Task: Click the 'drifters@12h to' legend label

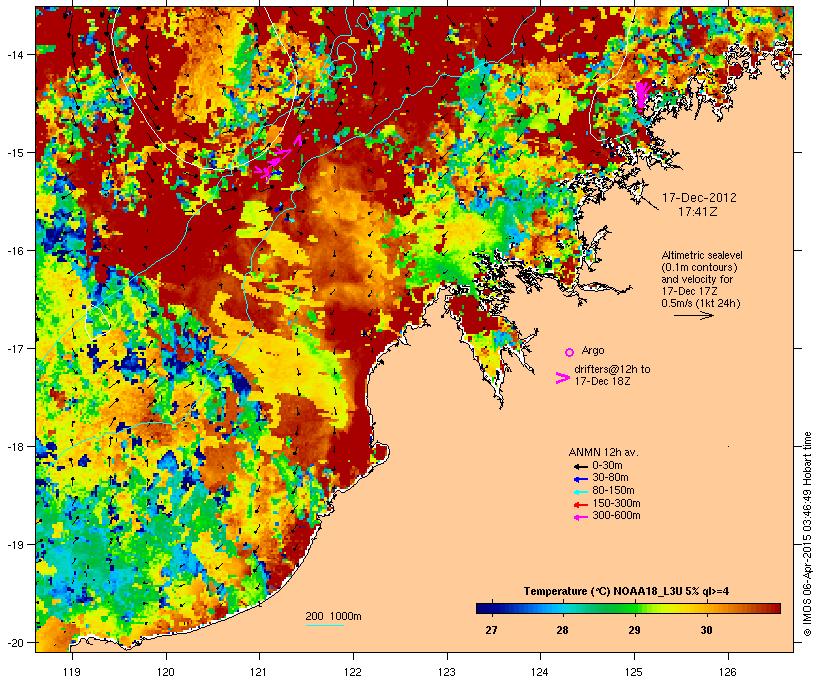Action: coord(612,369)
